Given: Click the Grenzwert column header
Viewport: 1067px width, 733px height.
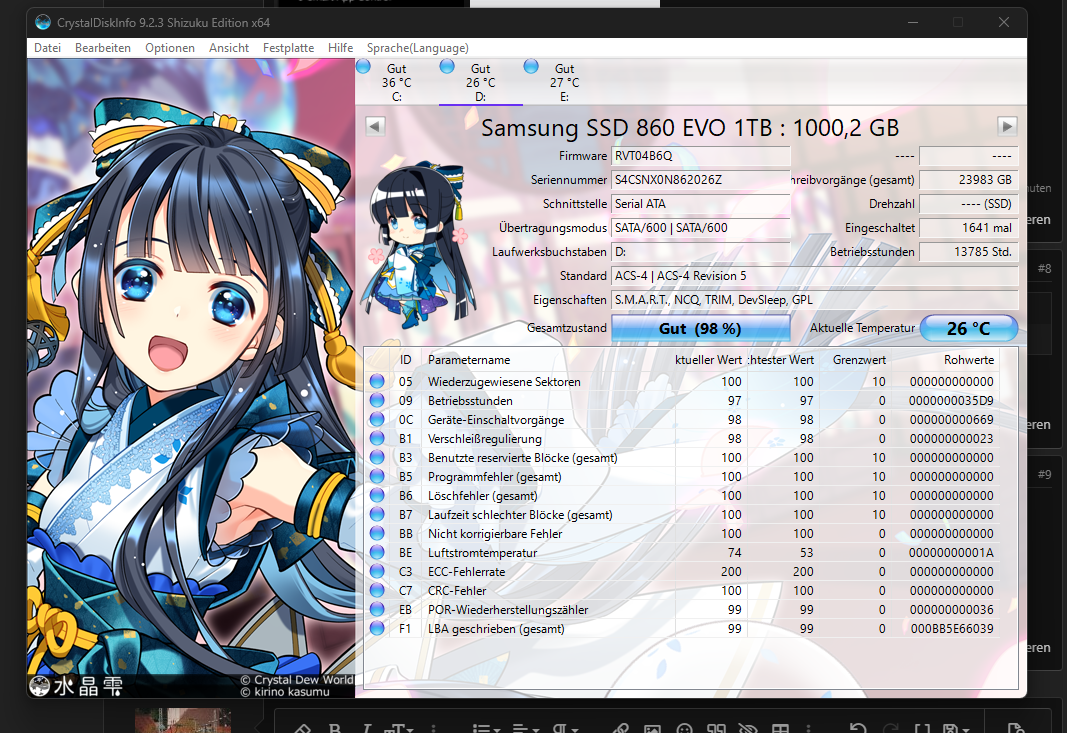Looking at the screenshot, I should pos(855,359).
